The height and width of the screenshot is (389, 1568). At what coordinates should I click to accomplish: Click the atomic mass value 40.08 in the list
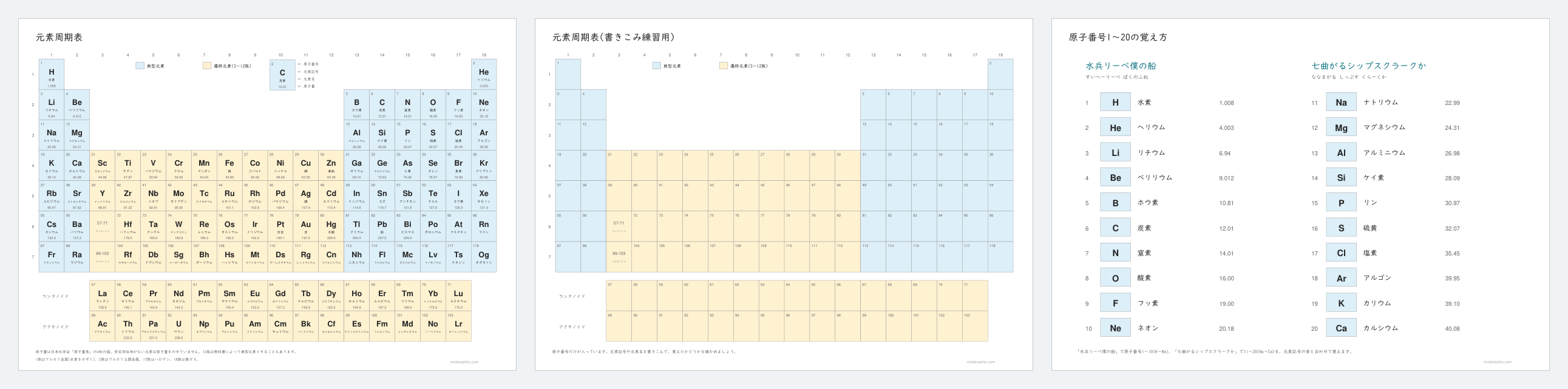(1451, 329)
